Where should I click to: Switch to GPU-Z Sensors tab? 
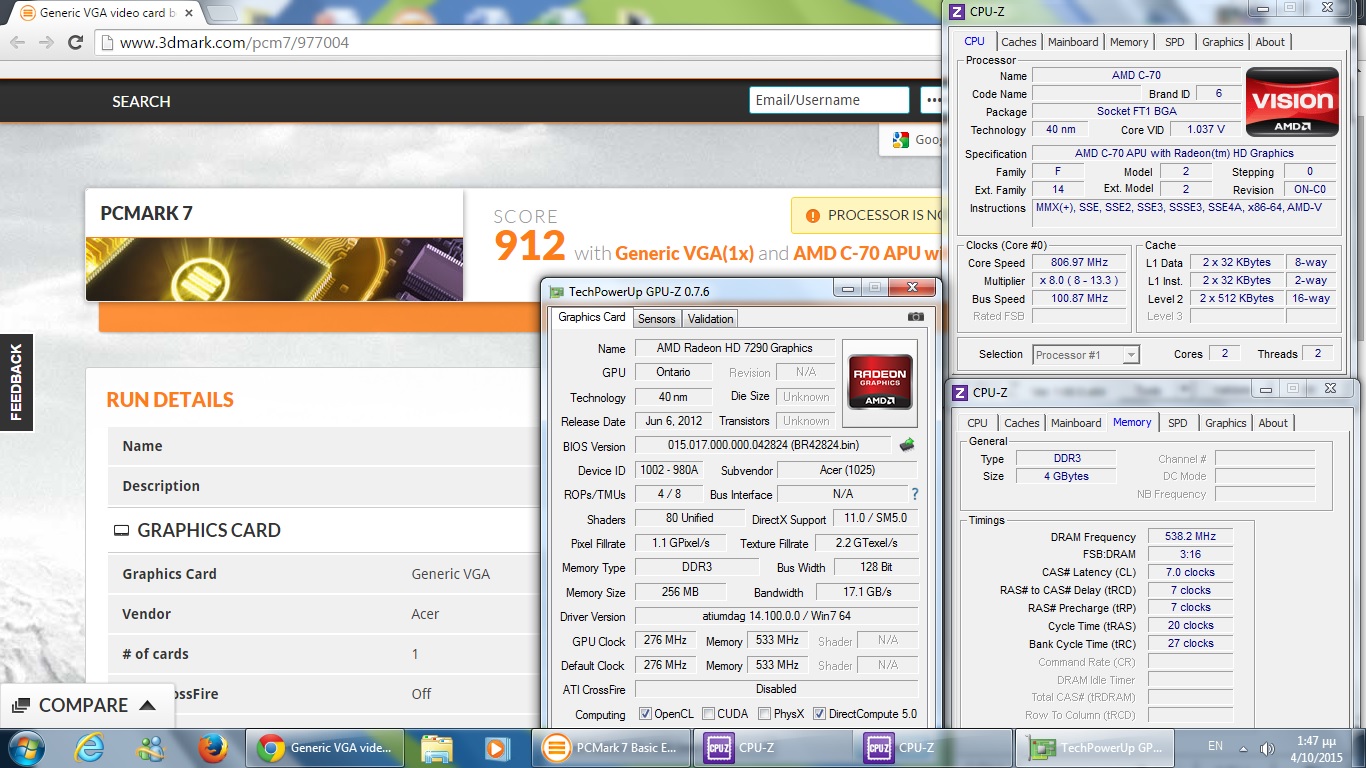[x=656, y=319]
